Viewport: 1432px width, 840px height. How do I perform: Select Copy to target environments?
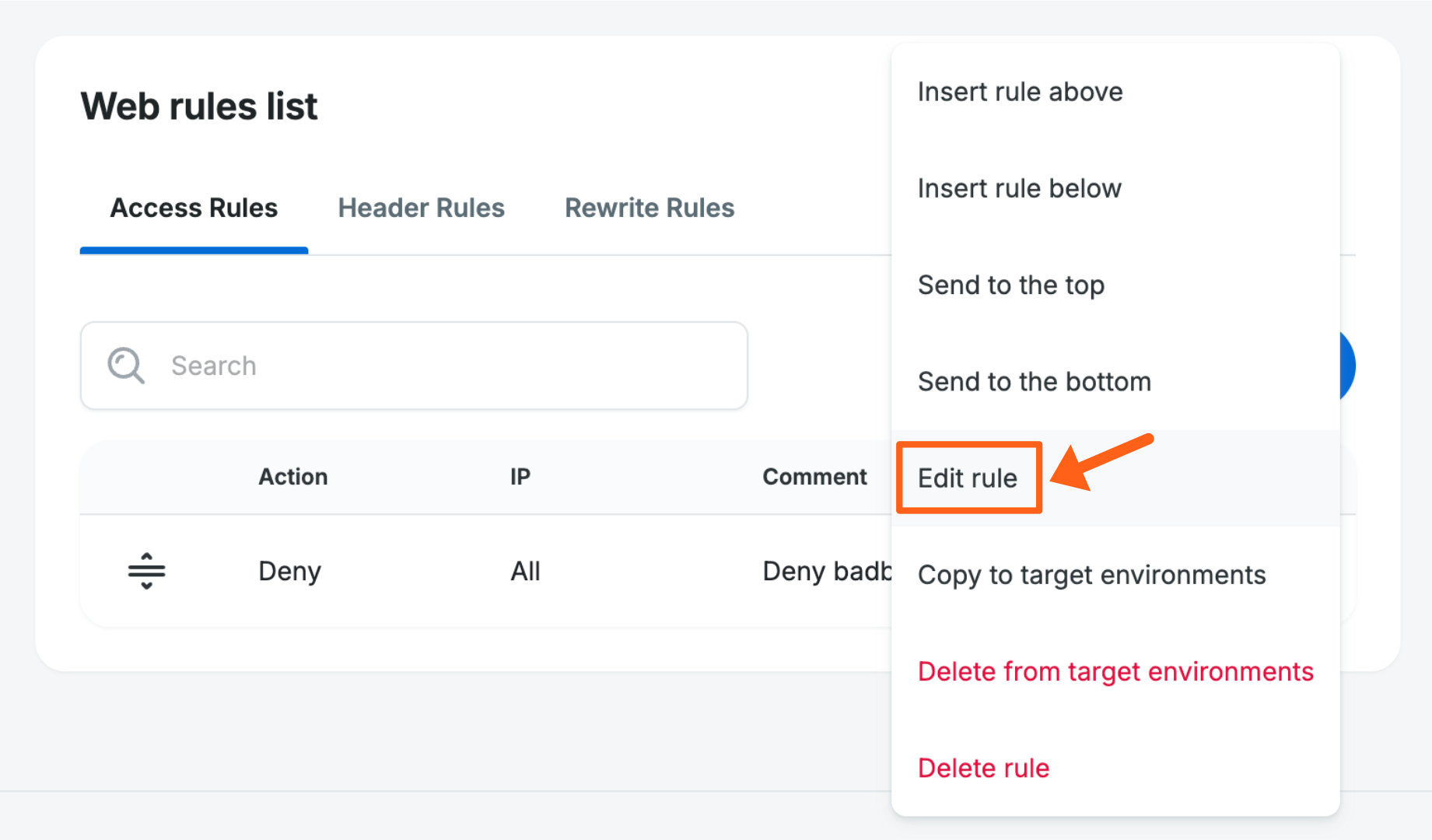tap(1091, 575)
